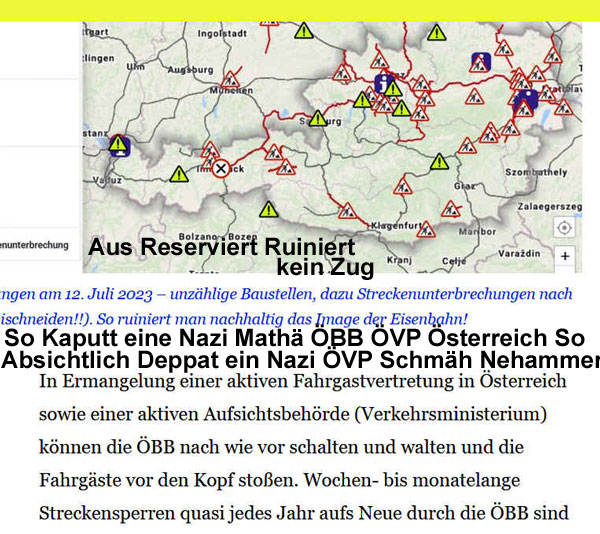The image size is (600, 534).
Task: Click the construction sign west of Klagenfurt
Action: click(347, 211)
